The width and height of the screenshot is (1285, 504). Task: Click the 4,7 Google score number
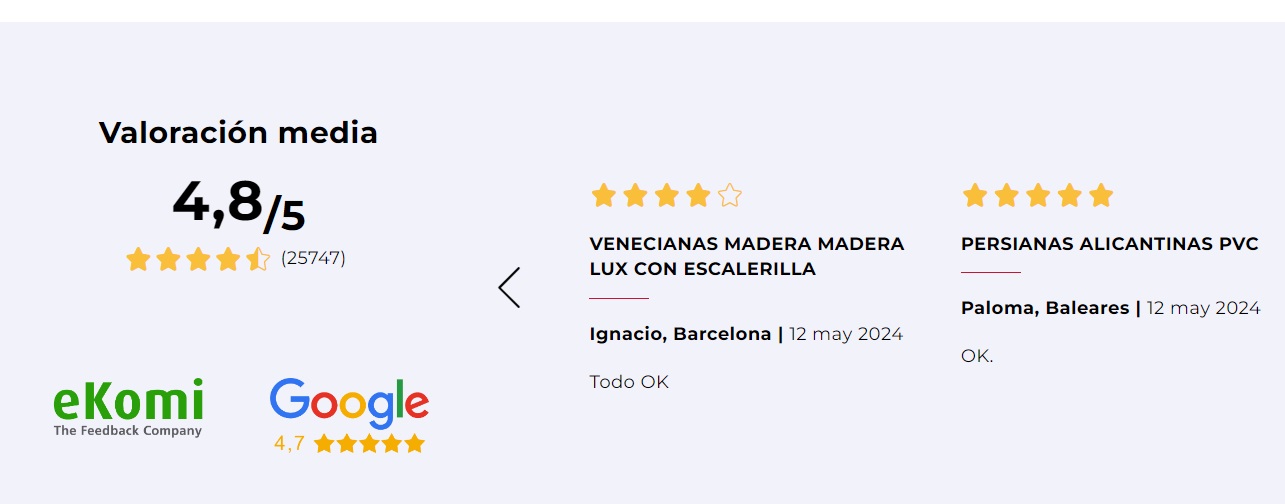point(289,443)
